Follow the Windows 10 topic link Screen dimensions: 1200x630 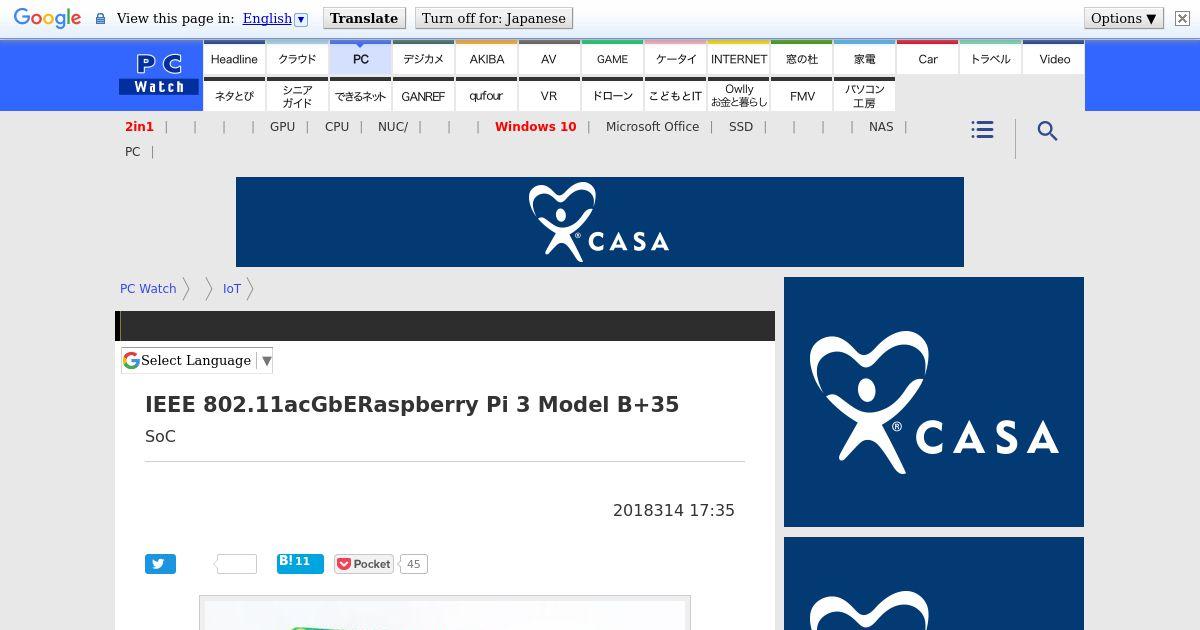(x=535, y=127)
